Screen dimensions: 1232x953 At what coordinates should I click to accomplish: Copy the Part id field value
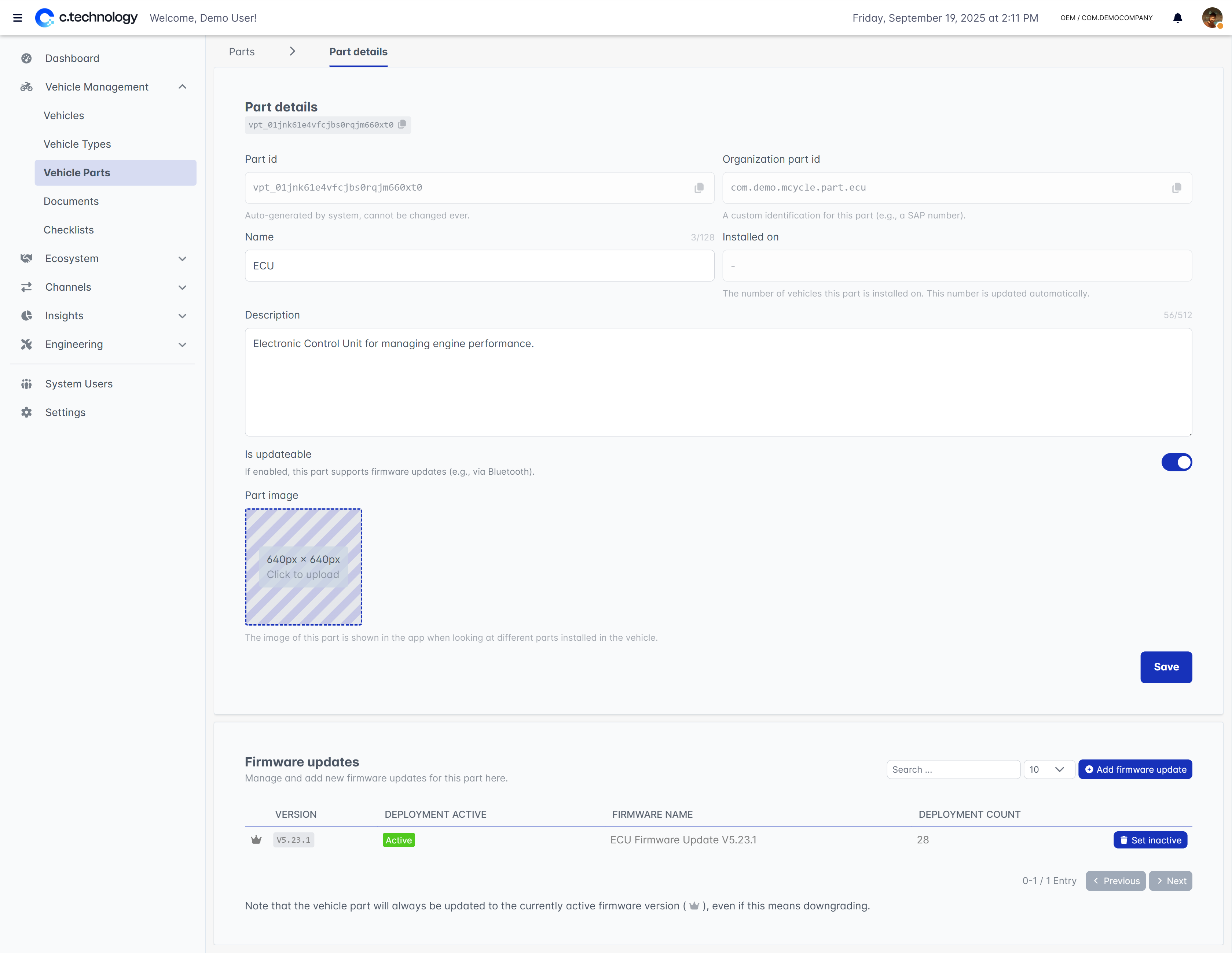pos(699,188)
